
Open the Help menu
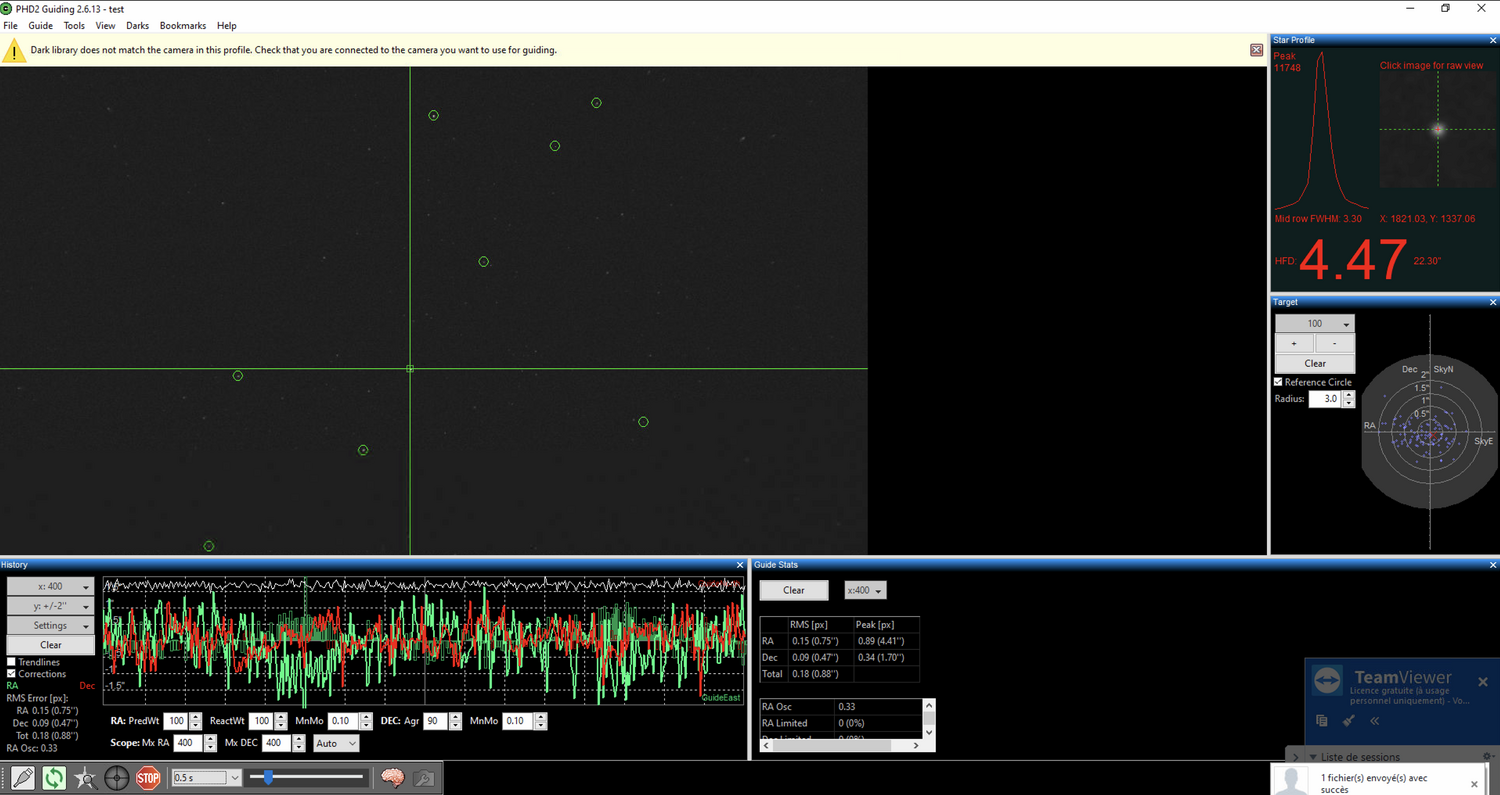click(x=227, y=25)
